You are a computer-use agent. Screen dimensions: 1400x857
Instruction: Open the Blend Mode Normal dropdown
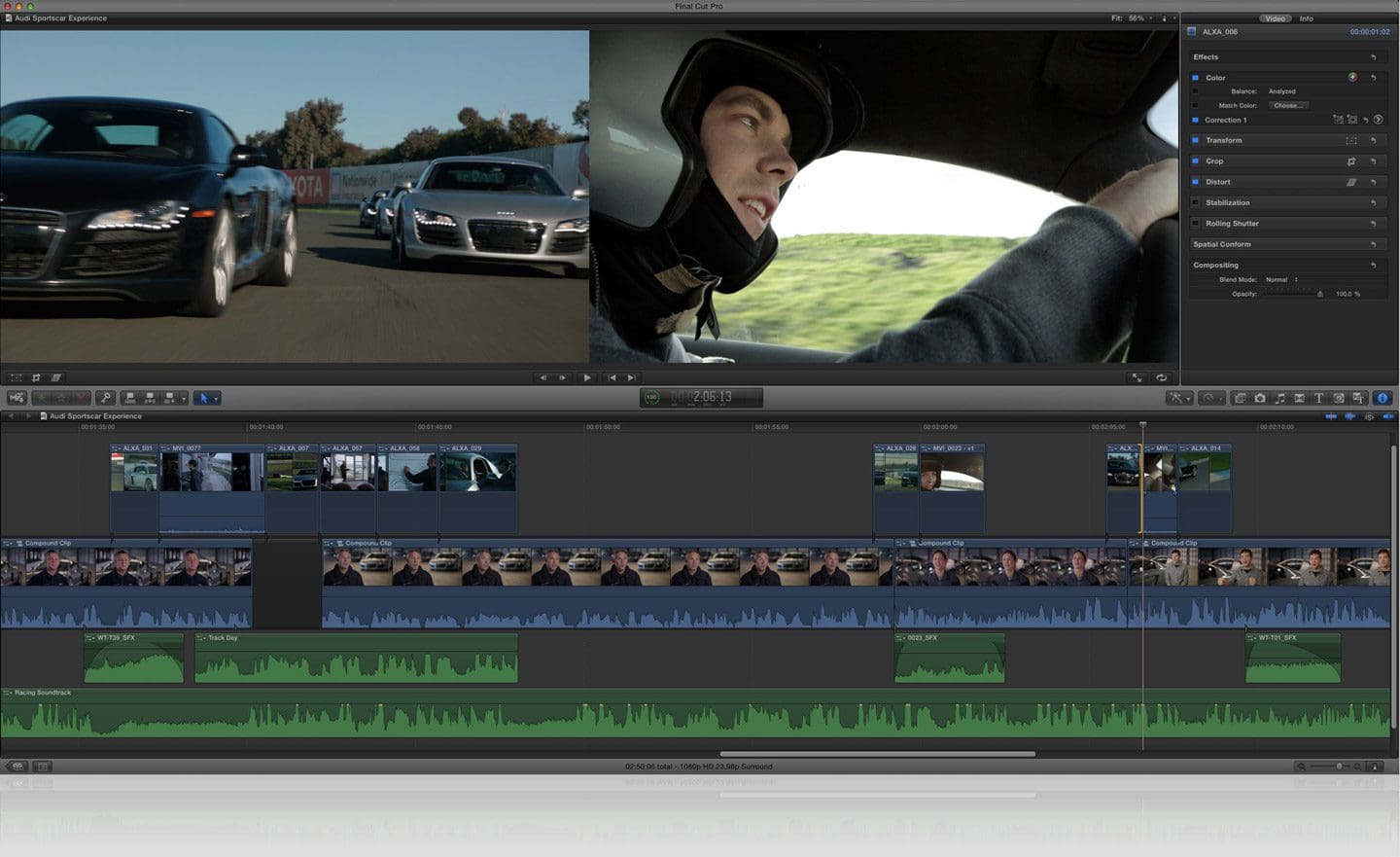pyautogui.click(x=1281, y=279)
